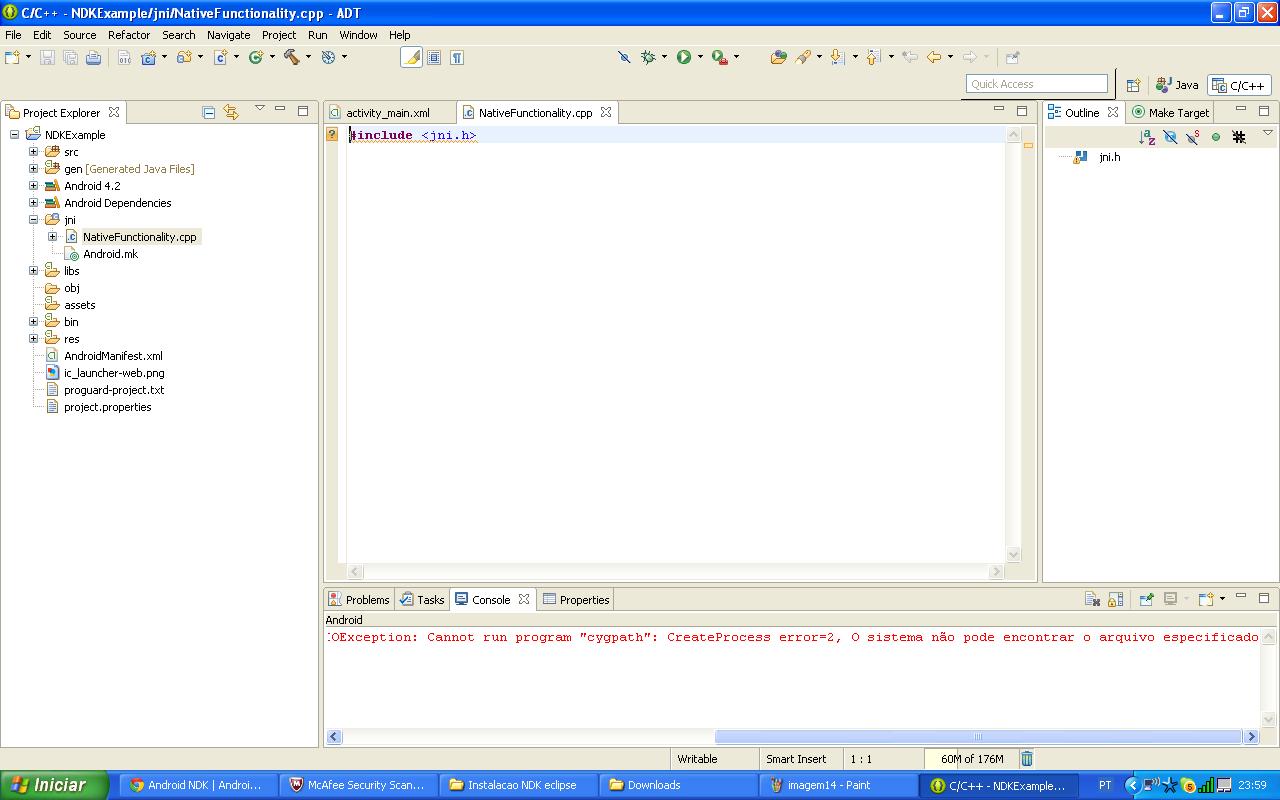Sort the Outline alphabetically

[x=1147, y=137]
